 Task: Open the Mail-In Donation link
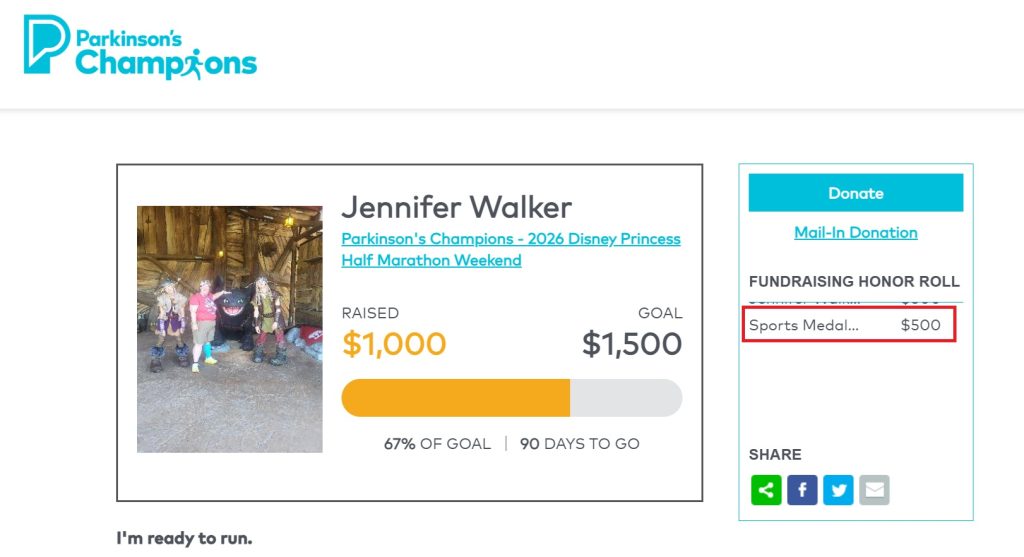click(x=855, y=232)
